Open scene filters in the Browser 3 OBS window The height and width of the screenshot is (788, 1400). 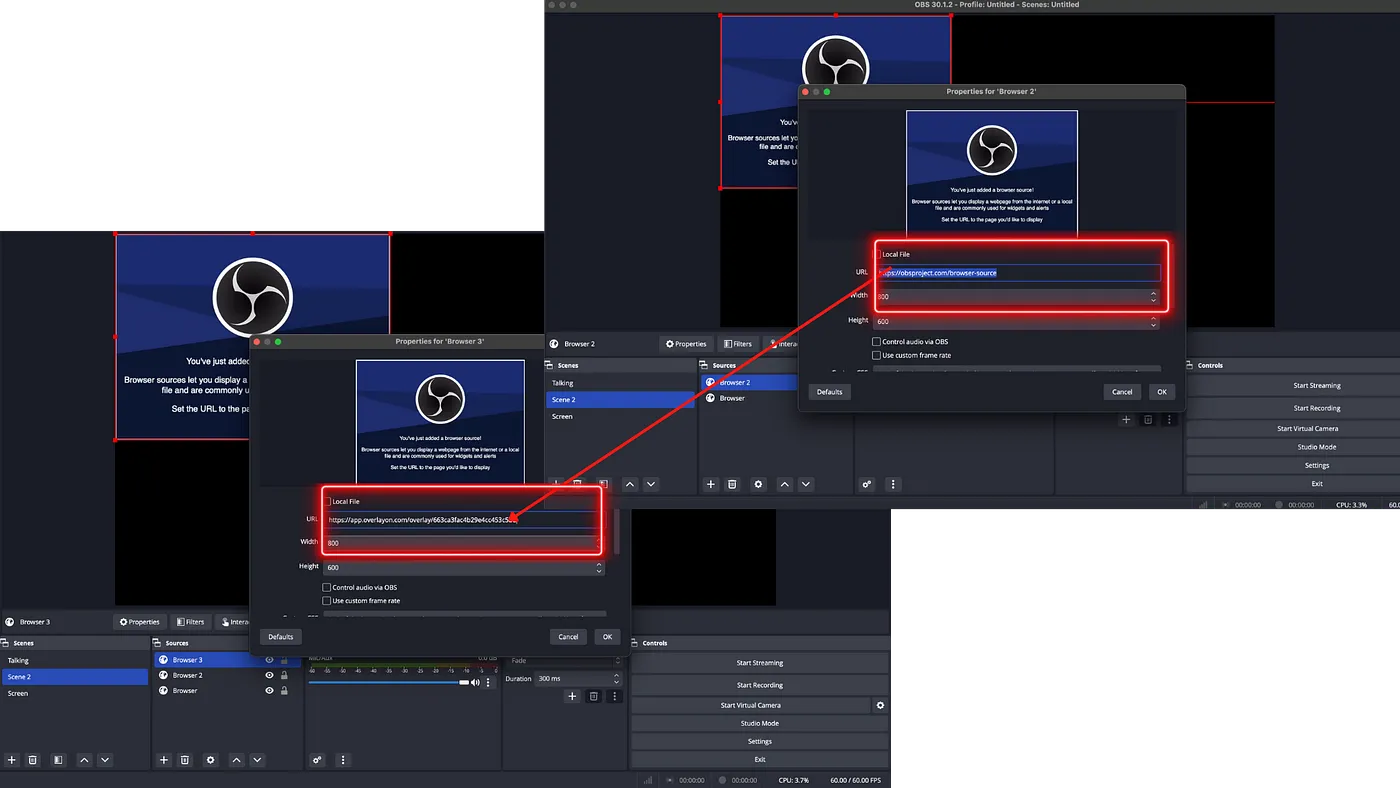58,760
